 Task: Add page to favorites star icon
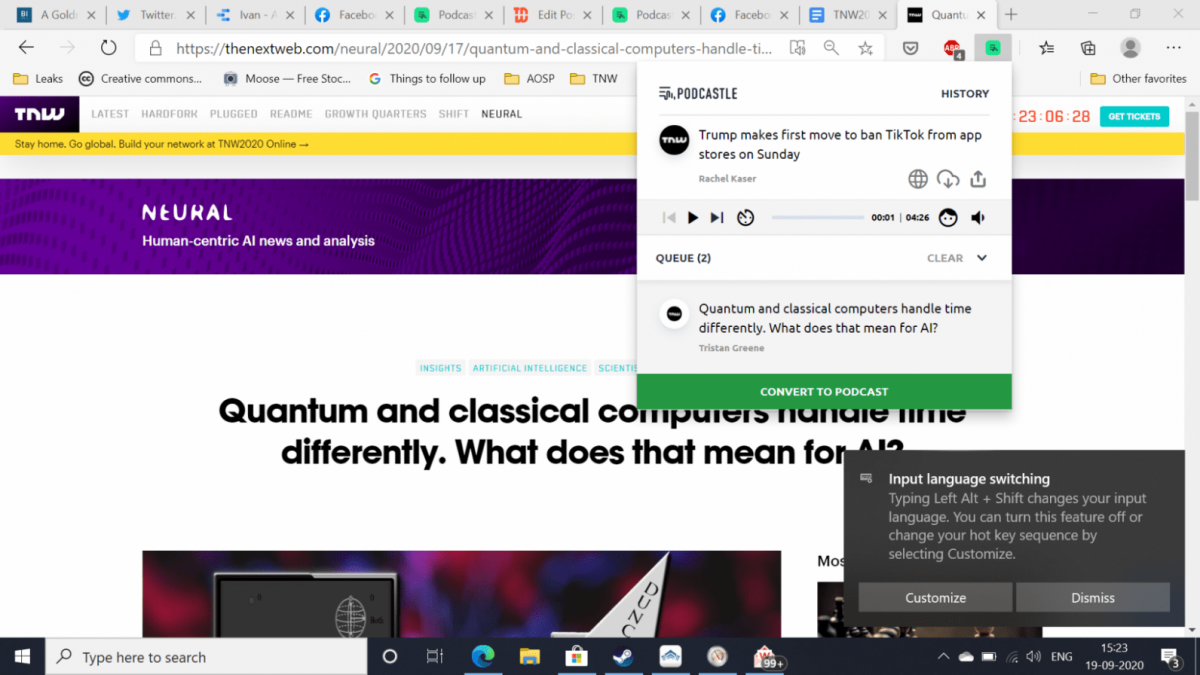coord(866,48)
